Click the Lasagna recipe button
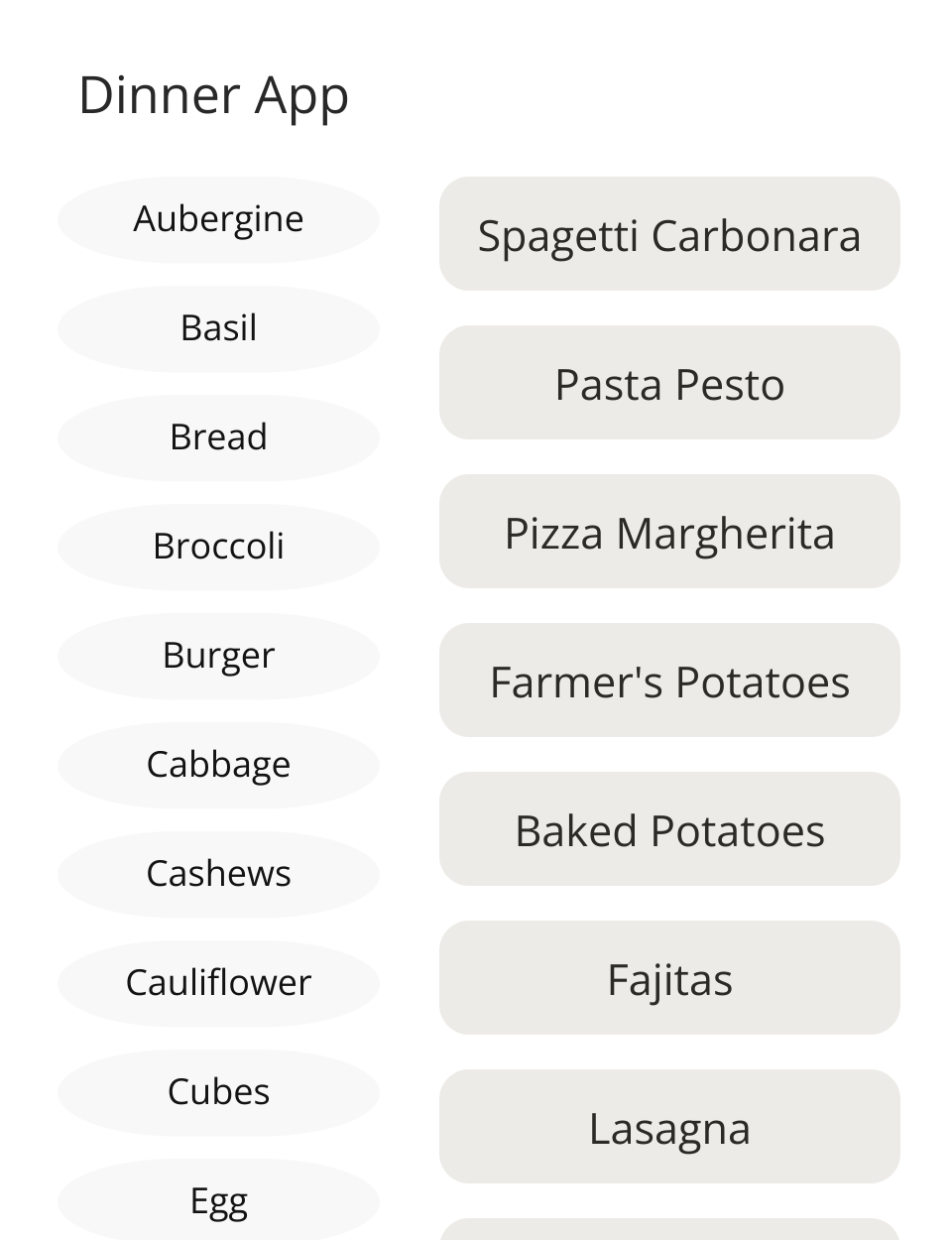952x1240 pixels. (x=669, y=1127)
